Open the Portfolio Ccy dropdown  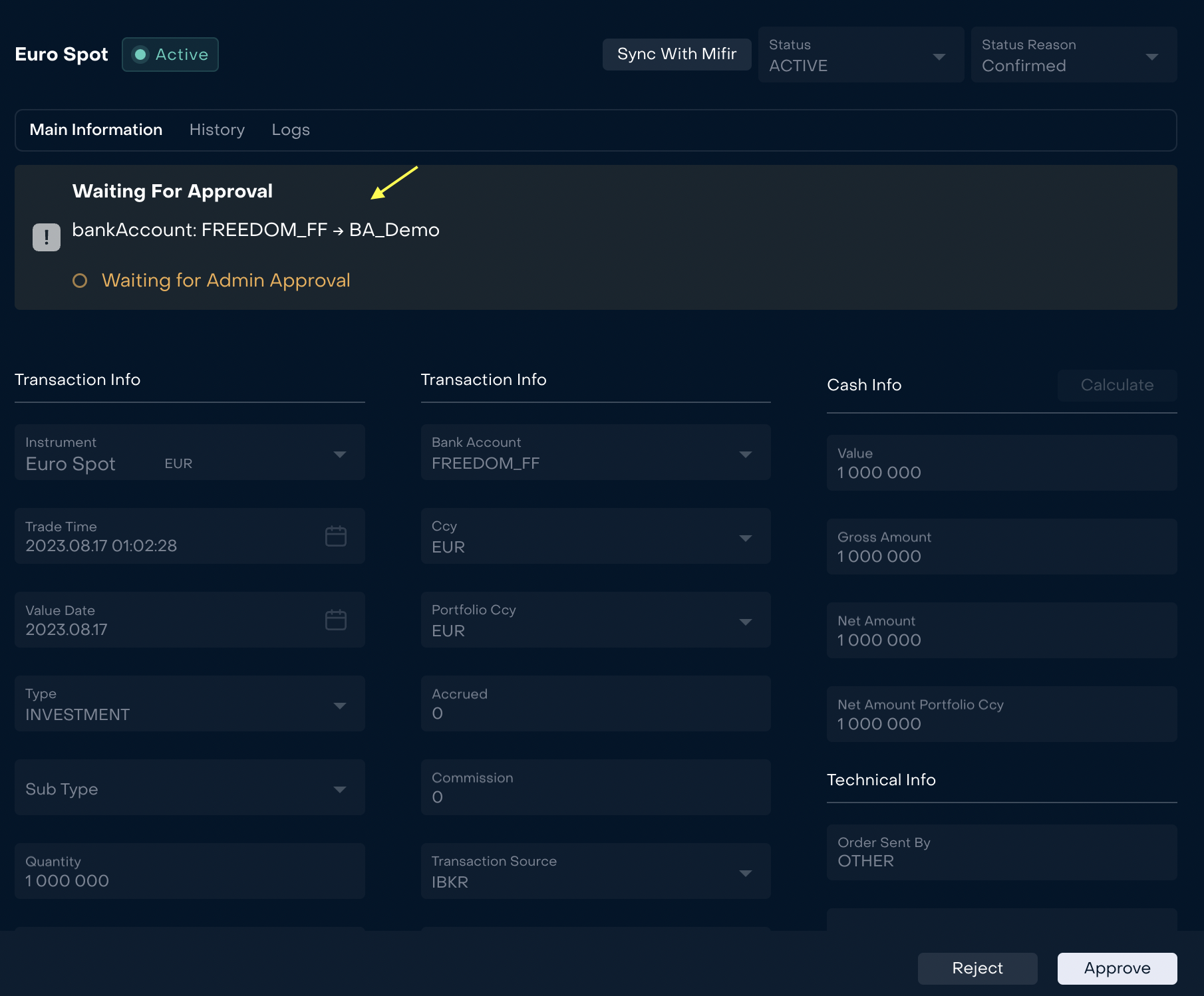pyautogui.click(x=745, y=621)
